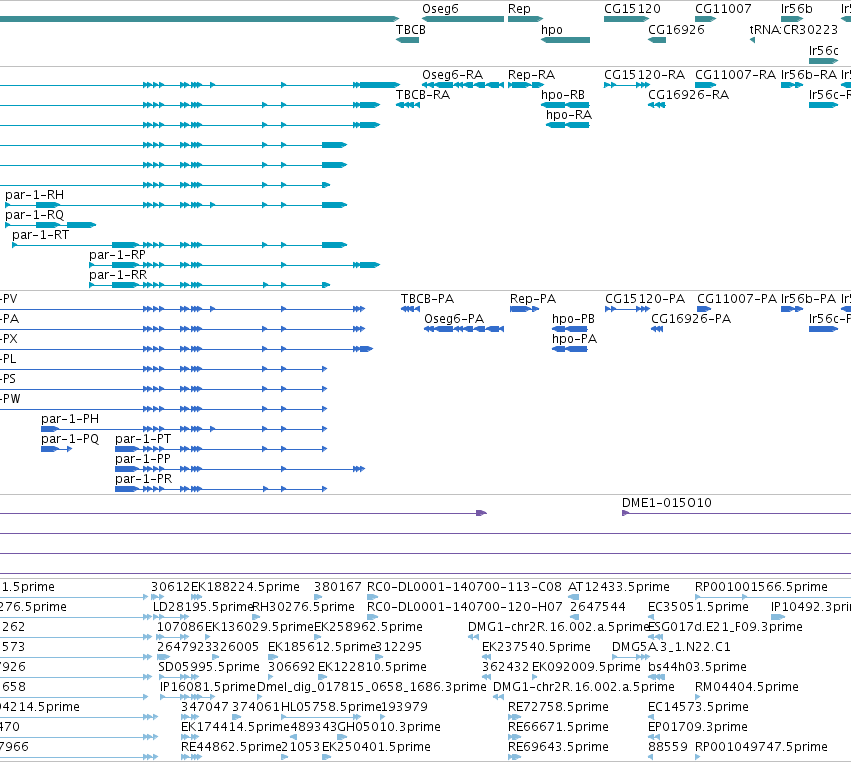The height and width of the screenshot is (762, 851).
Task: Click the par-1-PH protein label
Action: click(70, 419)
